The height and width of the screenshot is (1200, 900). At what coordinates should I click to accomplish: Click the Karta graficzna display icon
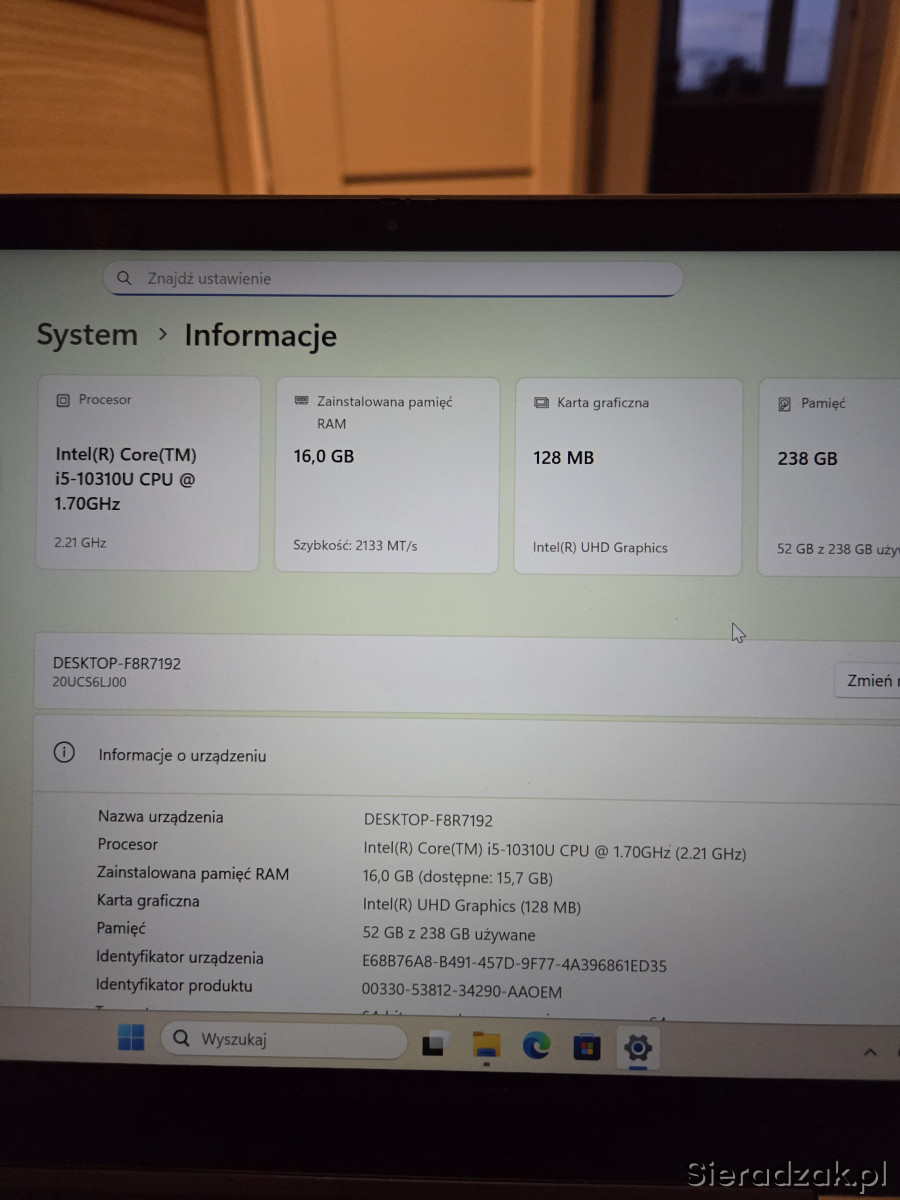(x=541, y=403)
